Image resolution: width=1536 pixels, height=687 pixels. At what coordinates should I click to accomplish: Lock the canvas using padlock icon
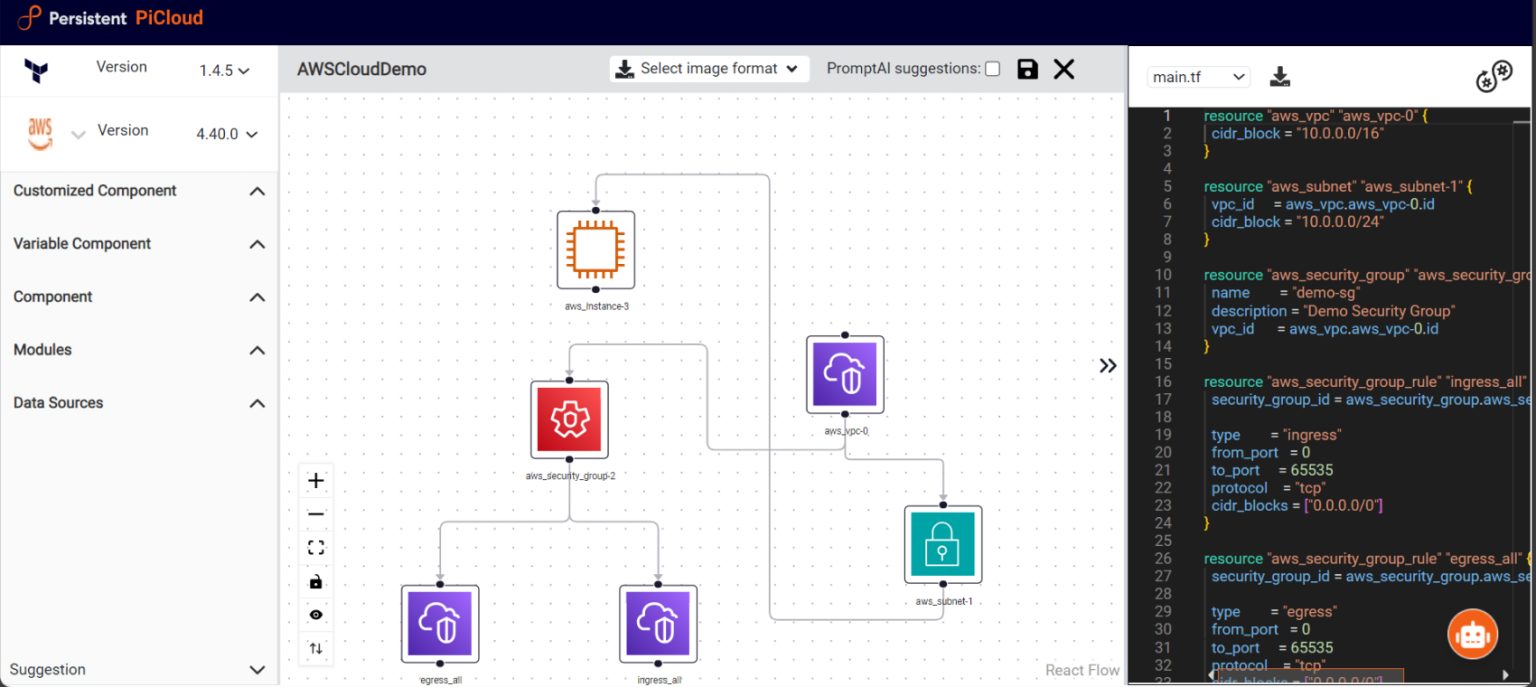(316, 580)
